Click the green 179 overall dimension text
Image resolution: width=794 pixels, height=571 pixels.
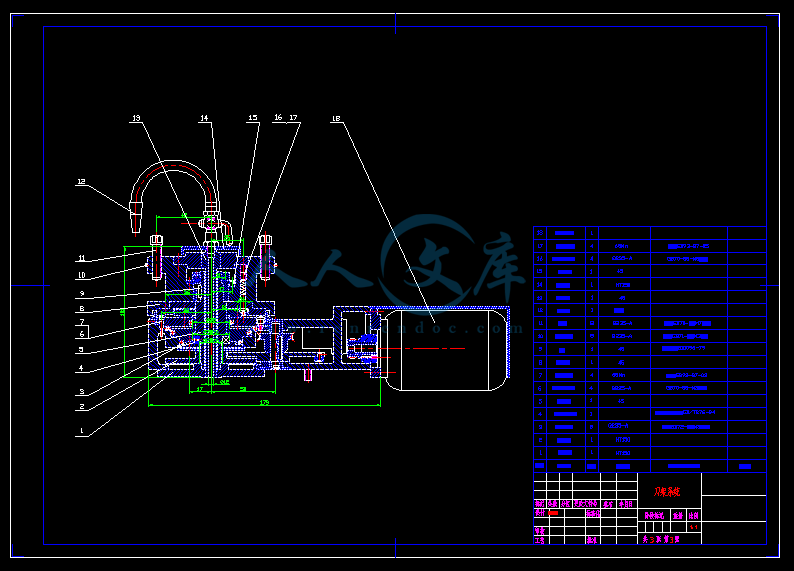click(x=264, y=402)
